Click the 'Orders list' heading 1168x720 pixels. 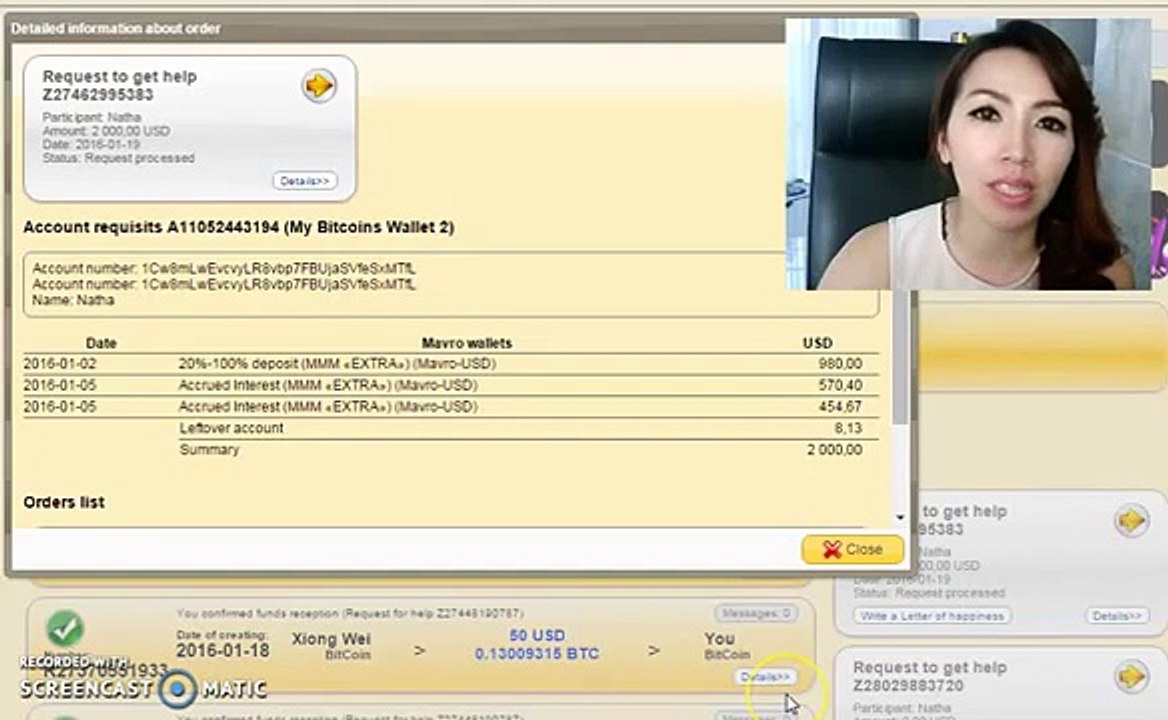tap(64, 503)
